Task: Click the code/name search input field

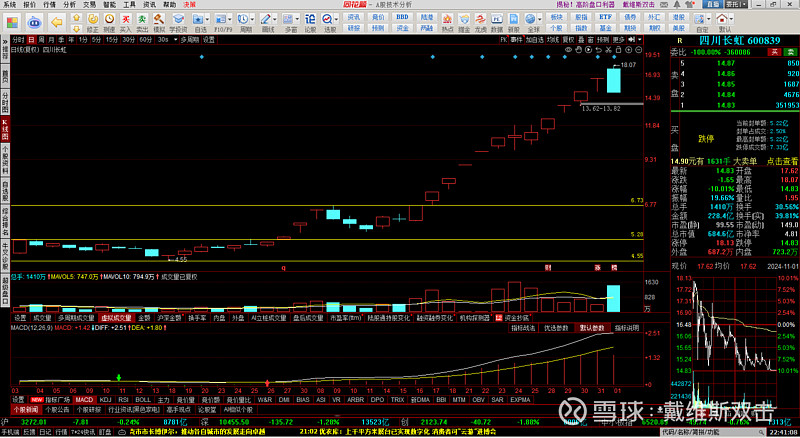Action: coord(713,432)
